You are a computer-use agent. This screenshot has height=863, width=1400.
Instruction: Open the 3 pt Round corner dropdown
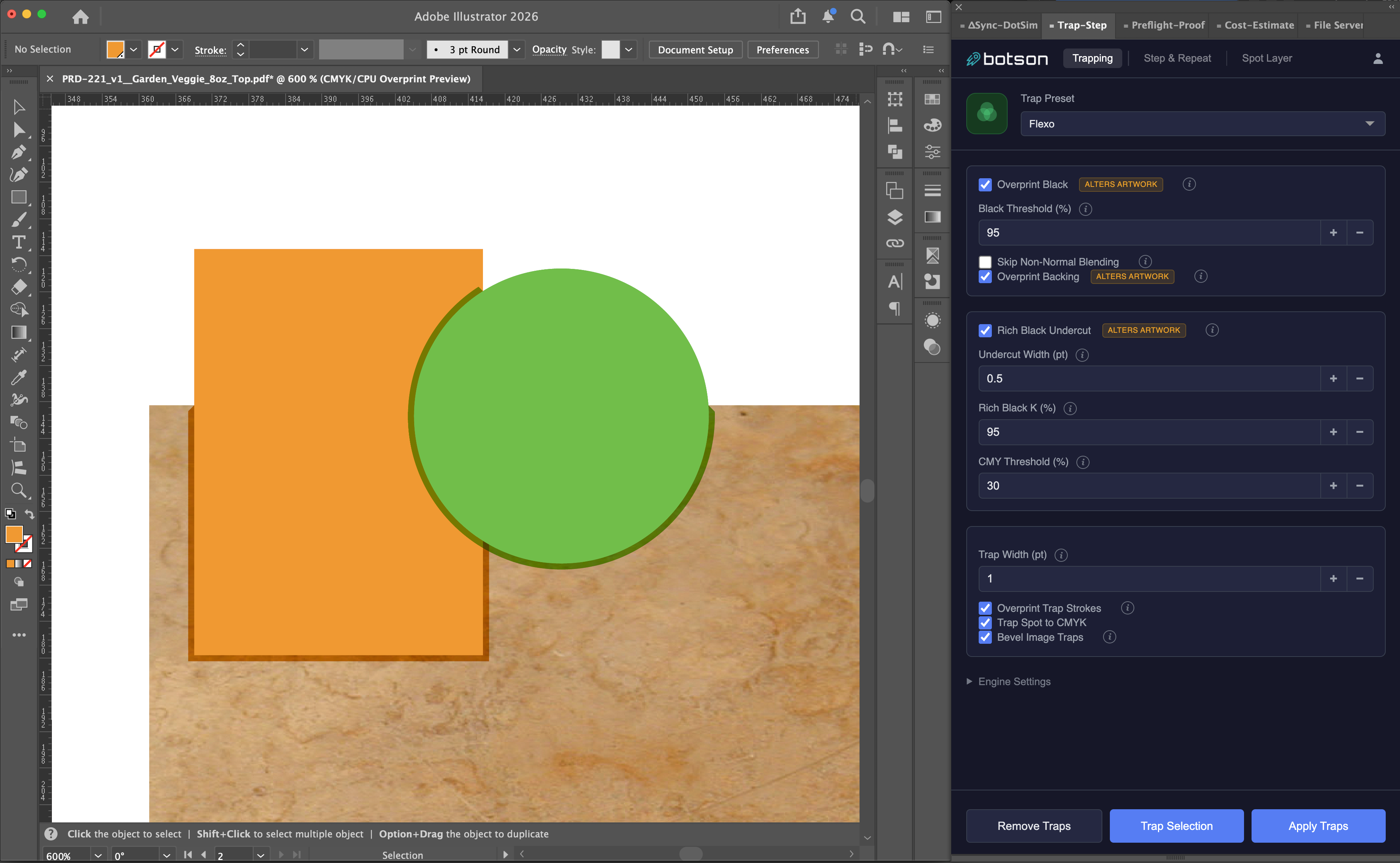pos(516,50)
